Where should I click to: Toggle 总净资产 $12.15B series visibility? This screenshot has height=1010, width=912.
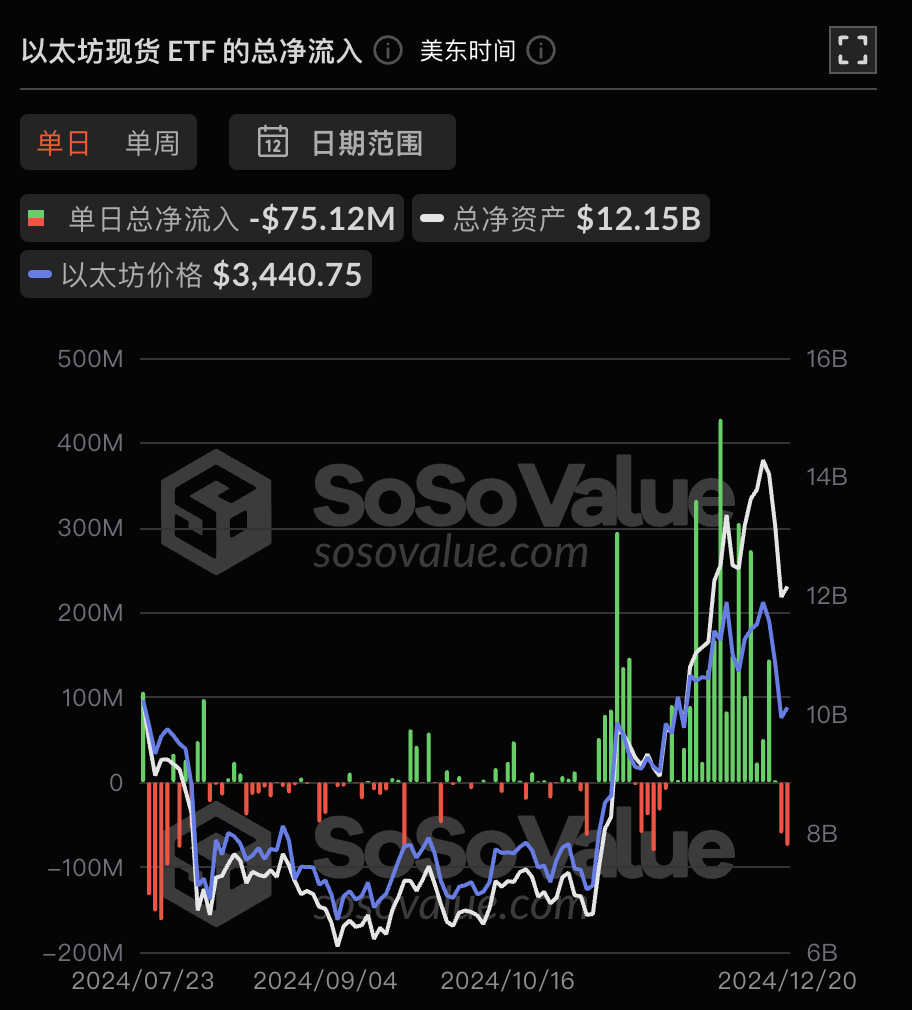pos(560,218)
